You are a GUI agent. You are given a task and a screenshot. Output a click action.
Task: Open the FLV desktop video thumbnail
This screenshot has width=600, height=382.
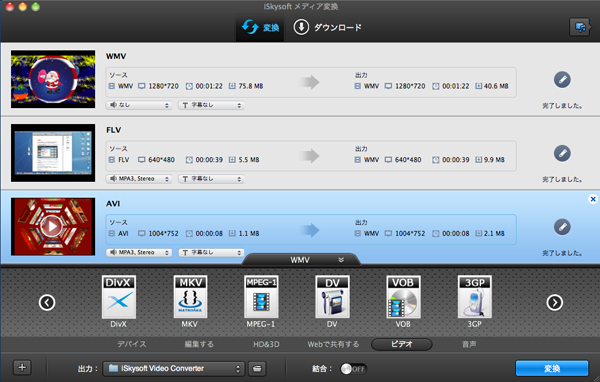tap(53, 153)
